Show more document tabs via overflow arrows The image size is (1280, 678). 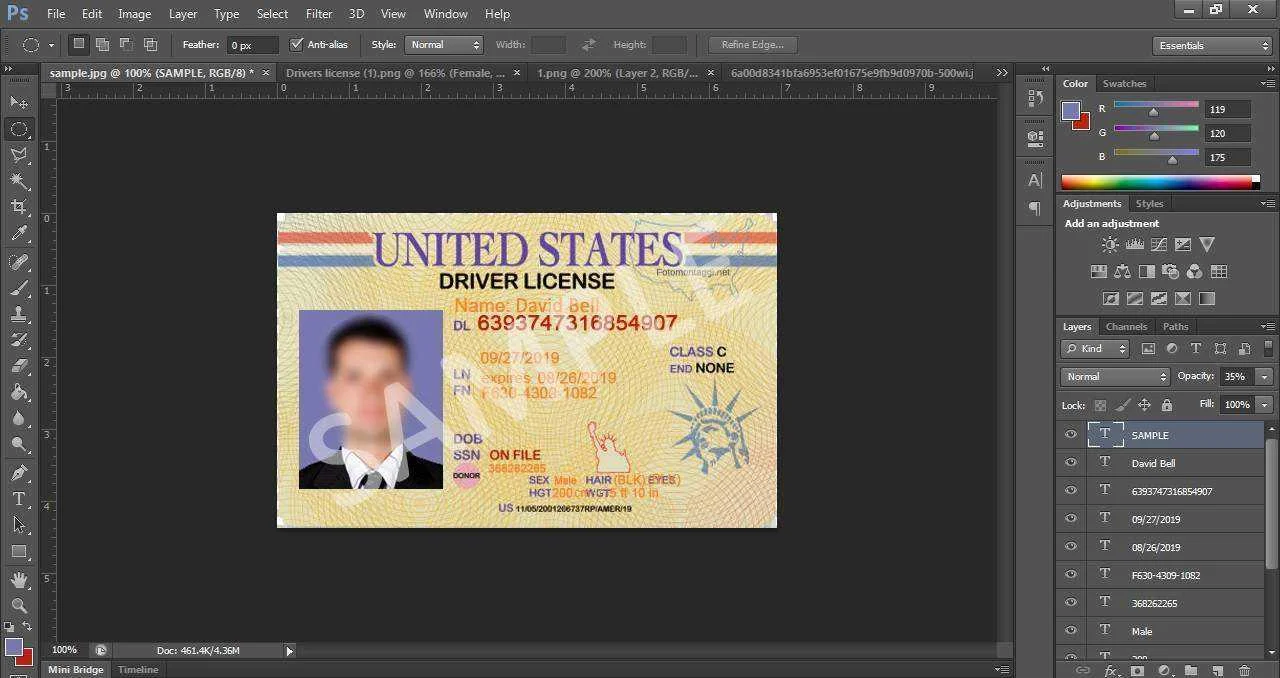coord(1003,72)
